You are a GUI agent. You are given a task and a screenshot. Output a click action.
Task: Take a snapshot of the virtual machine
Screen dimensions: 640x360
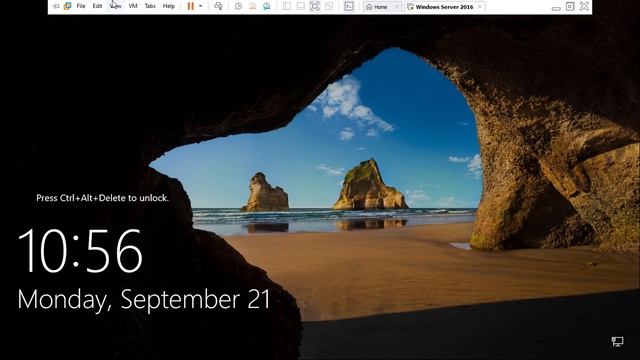click(x=238, y=6)
